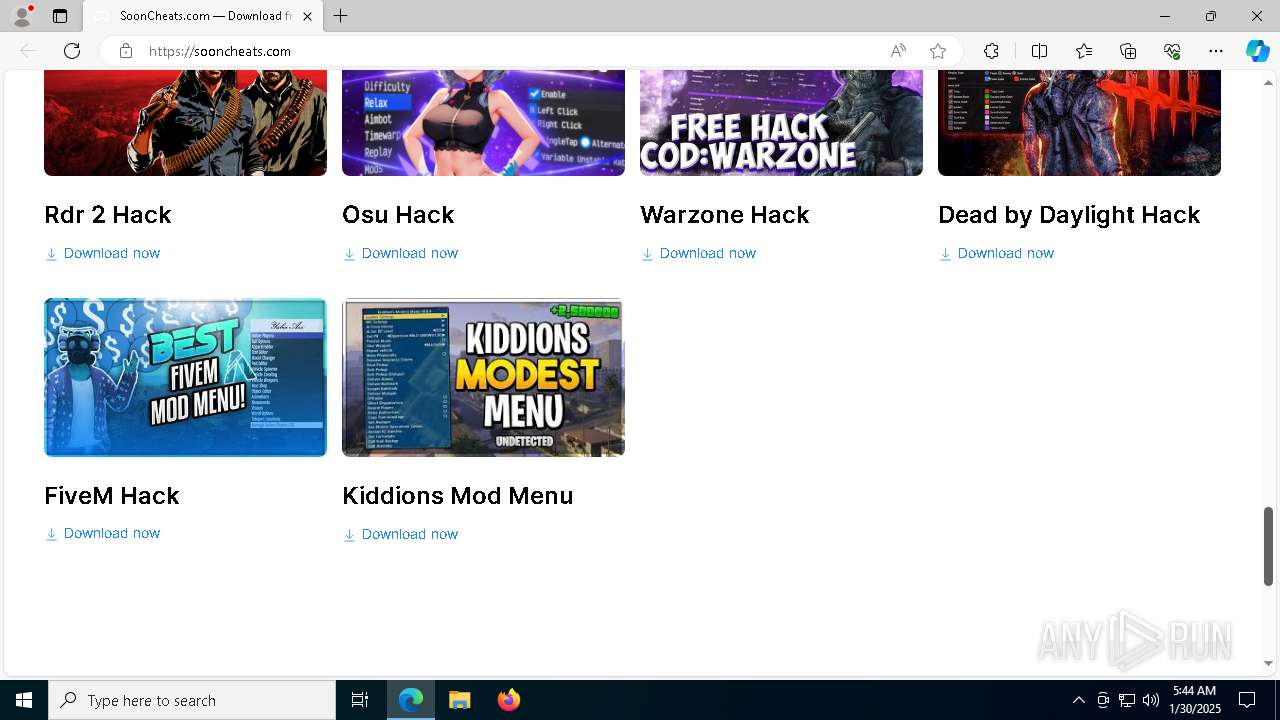The image size is (1280, 720).
Task: Download now link under Warzone Hack
Action: pyautogui.click(x=698, y=253)
